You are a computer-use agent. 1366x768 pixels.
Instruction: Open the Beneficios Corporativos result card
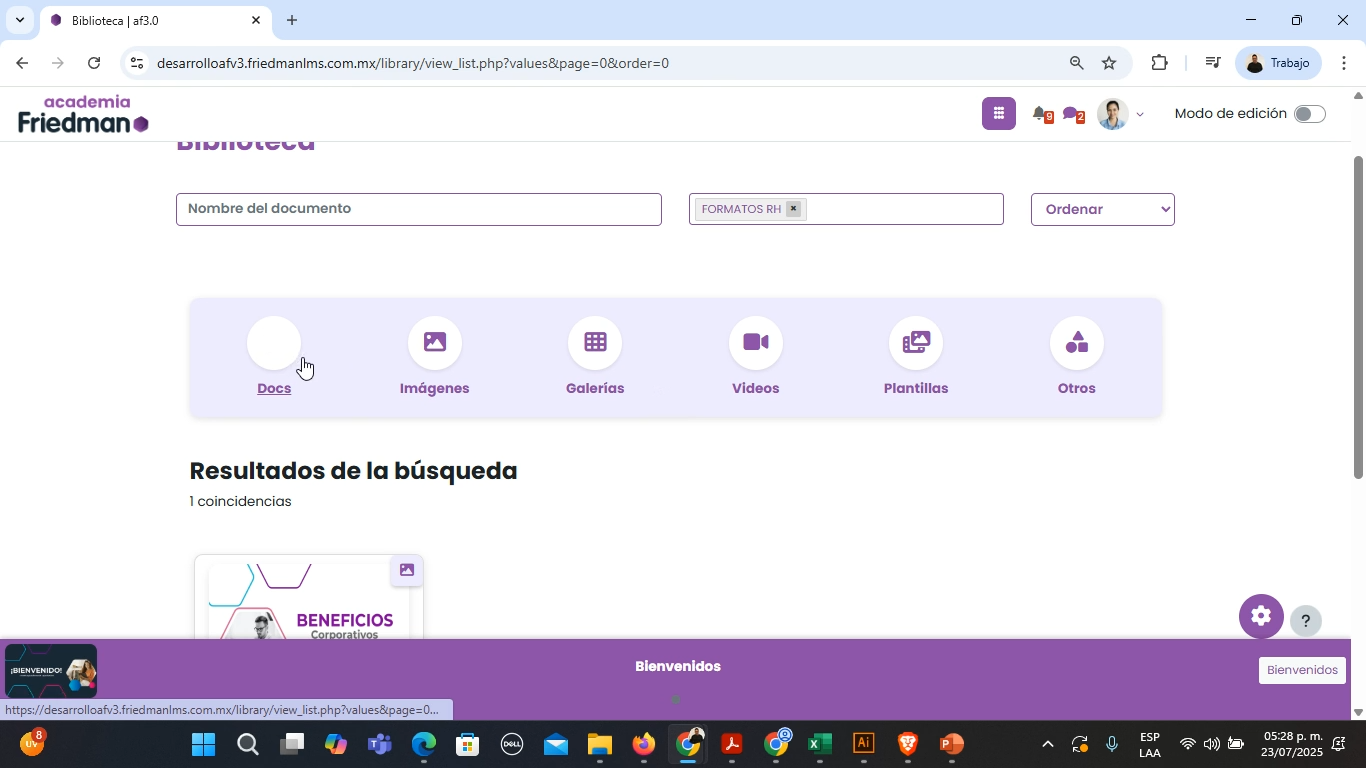coord(309,596)
